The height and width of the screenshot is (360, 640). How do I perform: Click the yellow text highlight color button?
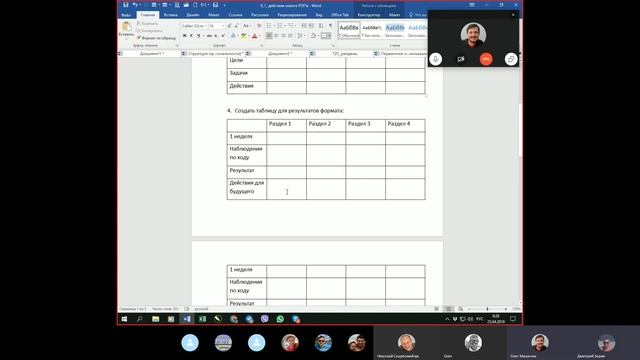tap(244, 36)
